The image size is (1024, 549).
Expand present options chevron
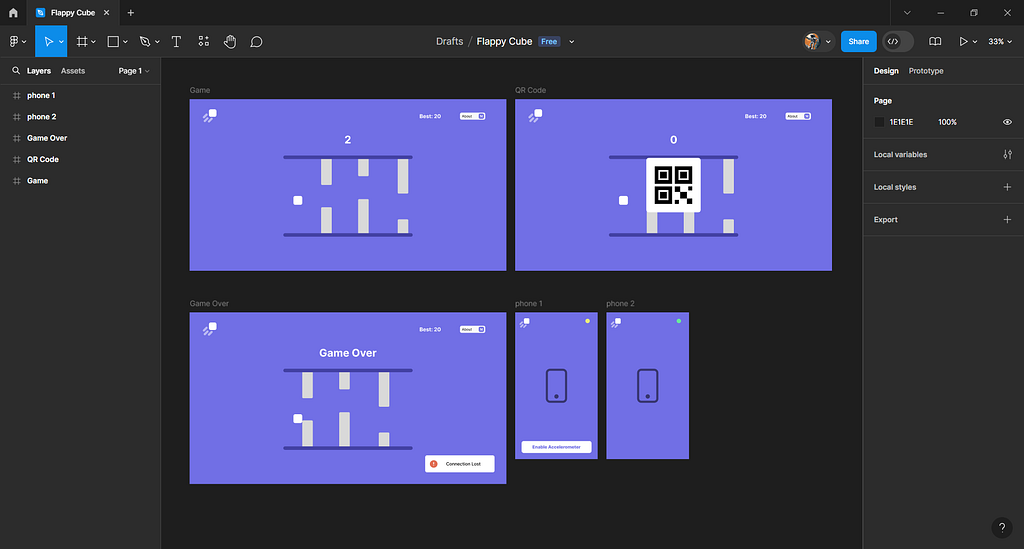pos(975,42)
